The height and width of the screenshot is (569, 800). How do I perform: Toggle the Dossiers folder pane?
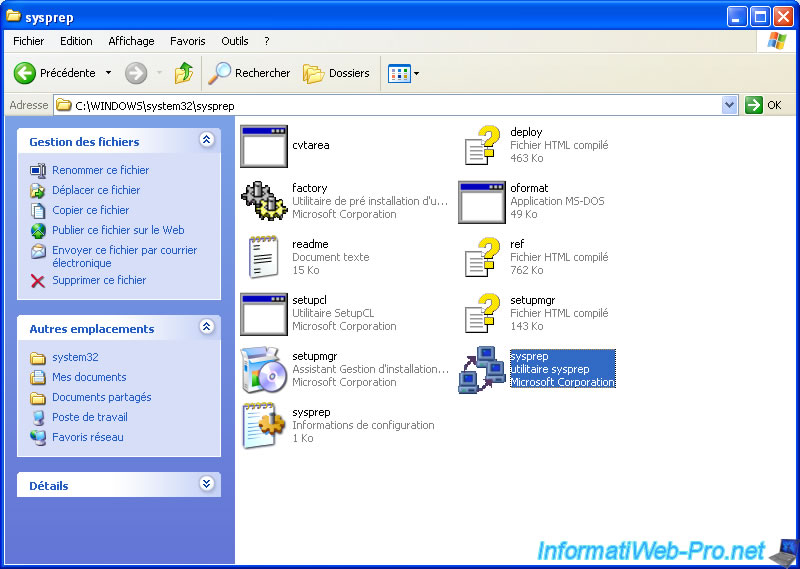(336, 73)
